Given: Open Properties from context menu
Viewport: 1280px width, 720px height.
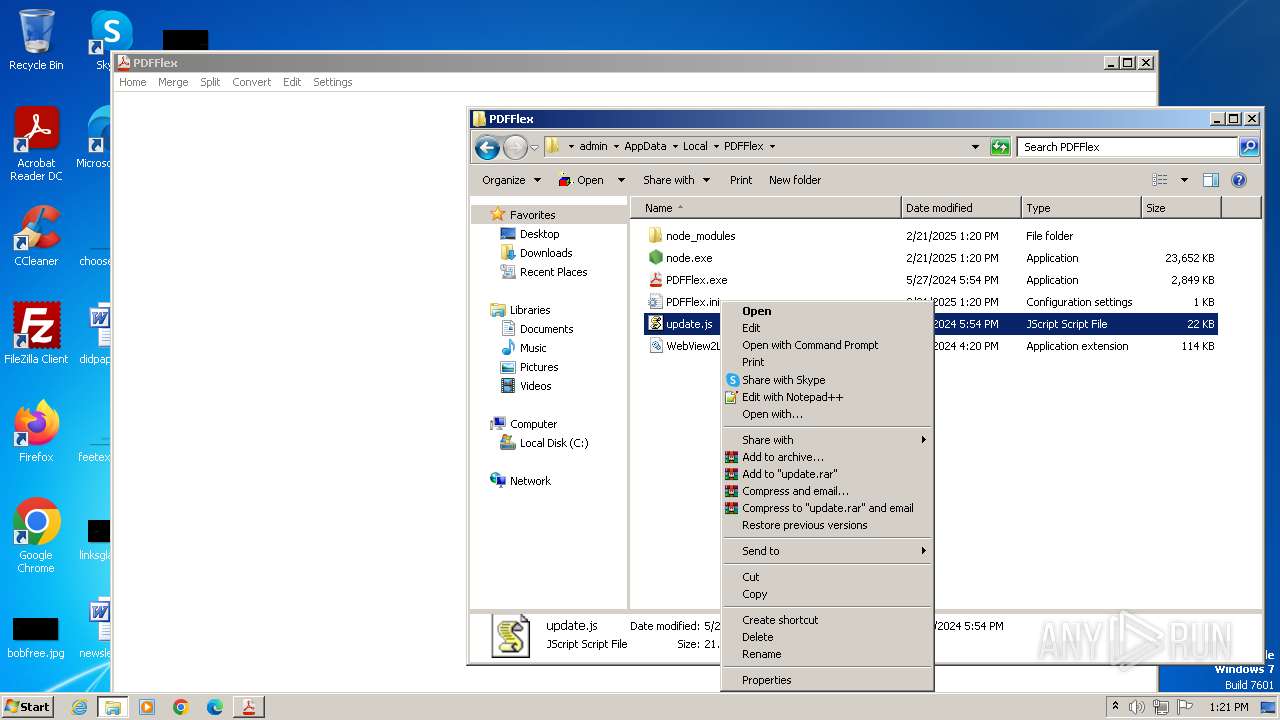Looking at the screenshot, I should coord(766,680).
